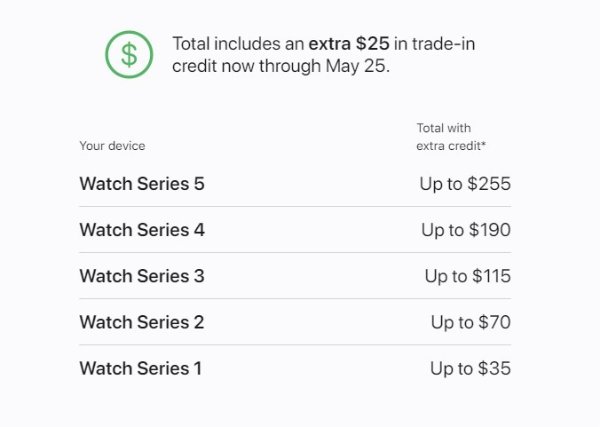Image resolution: width=600 pixels, height=427 pixels.
Task: Click the divider line above Watch Series 1
Action: [295, 345]
